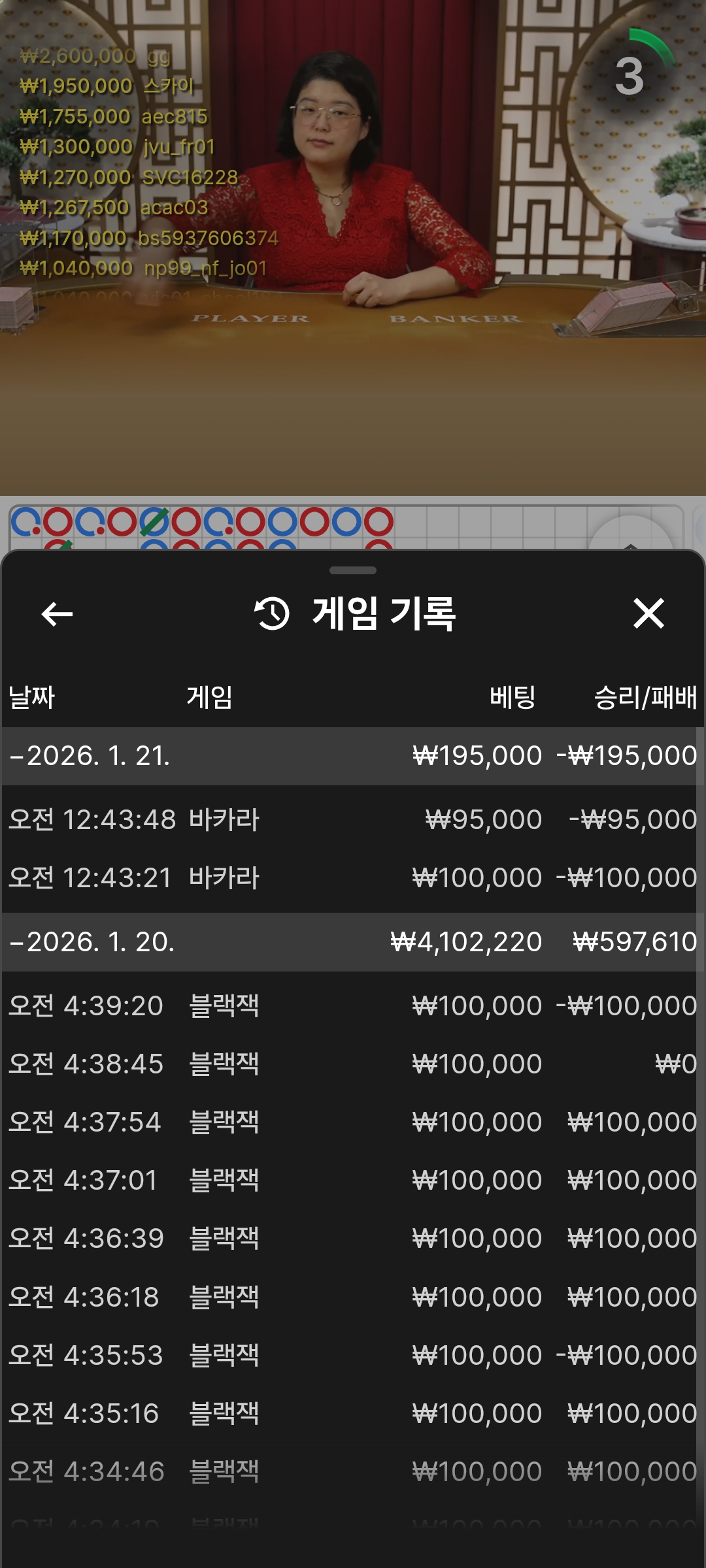Select the 4:38:45 blackjack entry with ₩0
Viewport: 706px width, 1568px height.
click(x=353, y=1064)
